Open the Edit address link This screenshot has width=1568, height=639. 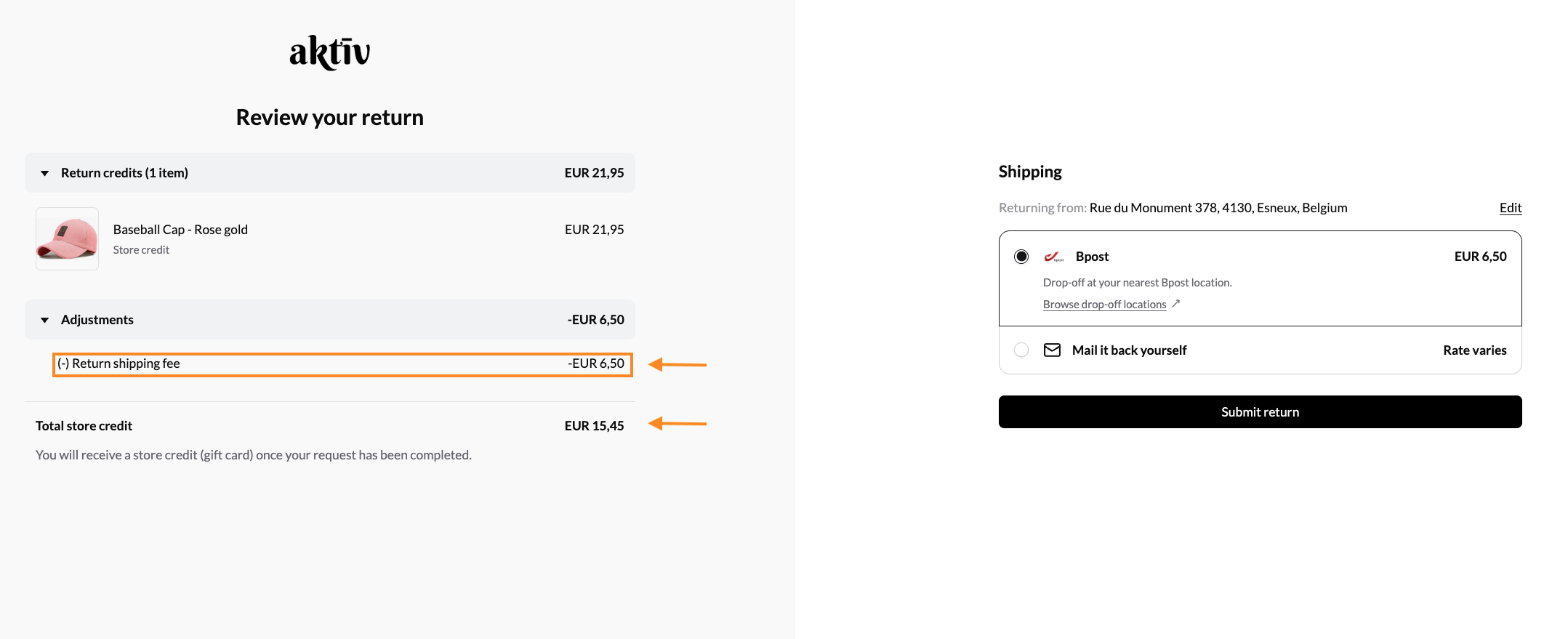[1510, 208]
